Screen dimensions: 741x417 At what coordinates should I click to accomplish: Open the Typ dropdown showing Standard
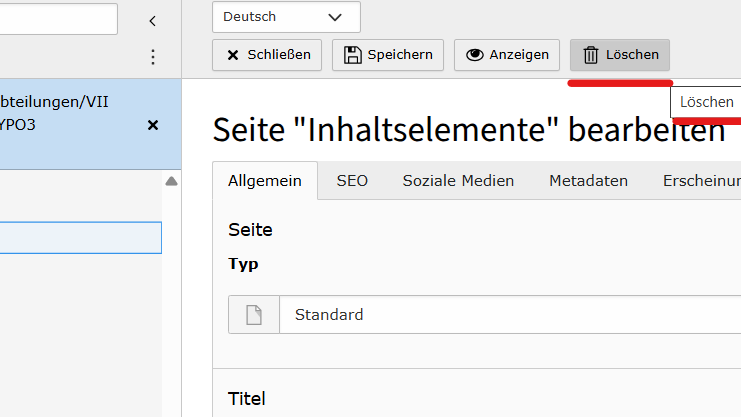point(510,315)
